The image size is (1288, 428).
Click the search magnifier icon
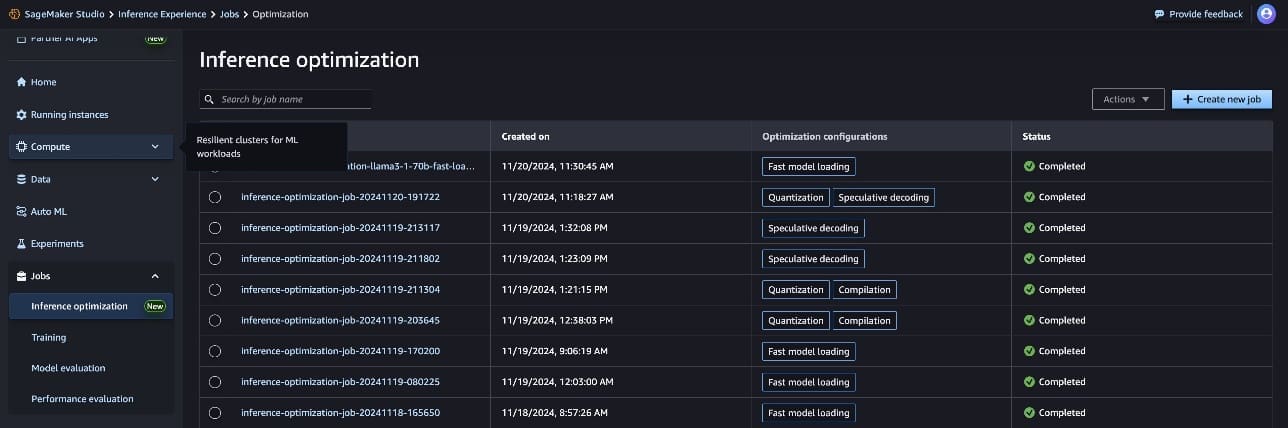(209, 100)
